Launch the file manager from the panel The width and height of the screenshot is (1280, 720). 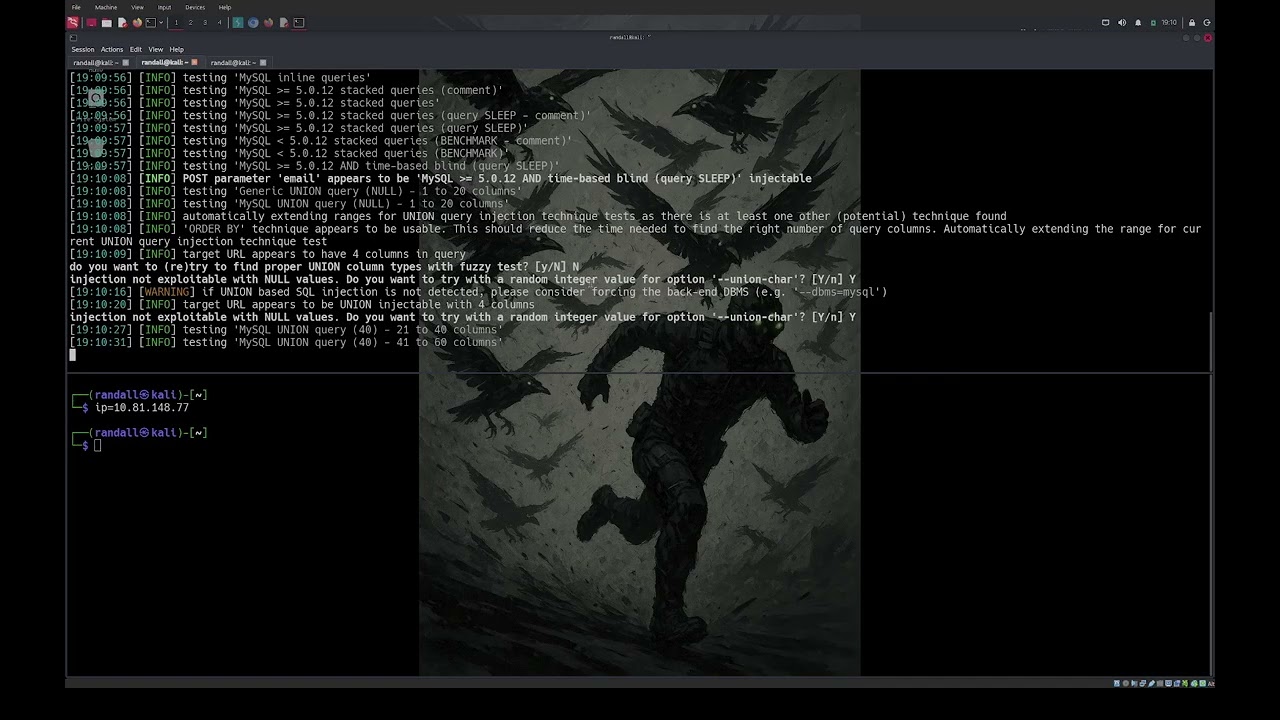click(107, 22)
